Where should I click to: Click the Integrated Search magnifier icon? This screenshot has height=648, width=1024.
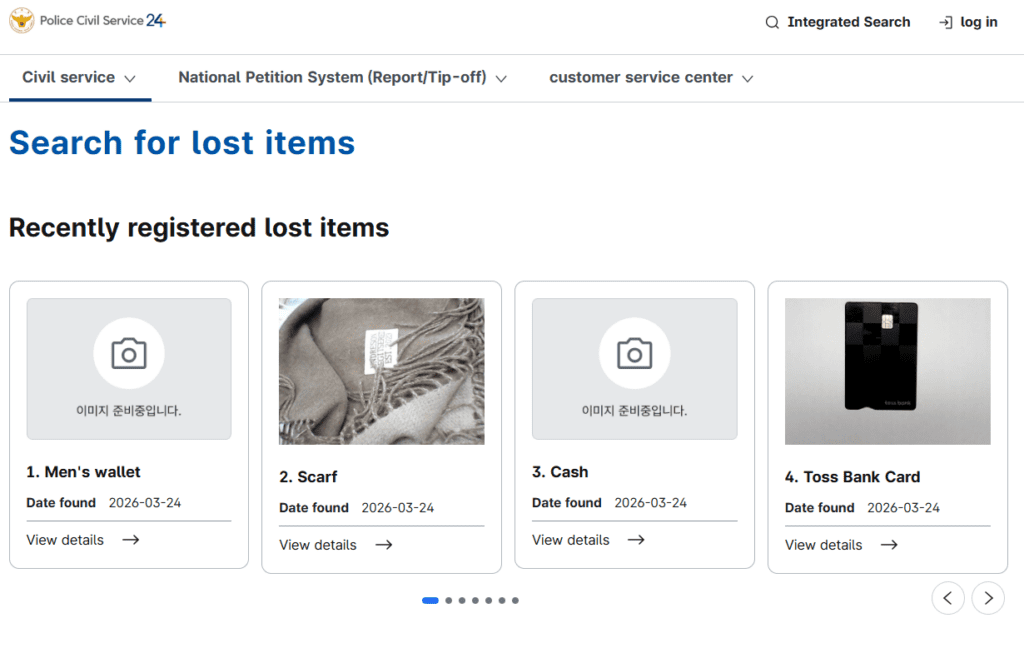tap(772, 22)
